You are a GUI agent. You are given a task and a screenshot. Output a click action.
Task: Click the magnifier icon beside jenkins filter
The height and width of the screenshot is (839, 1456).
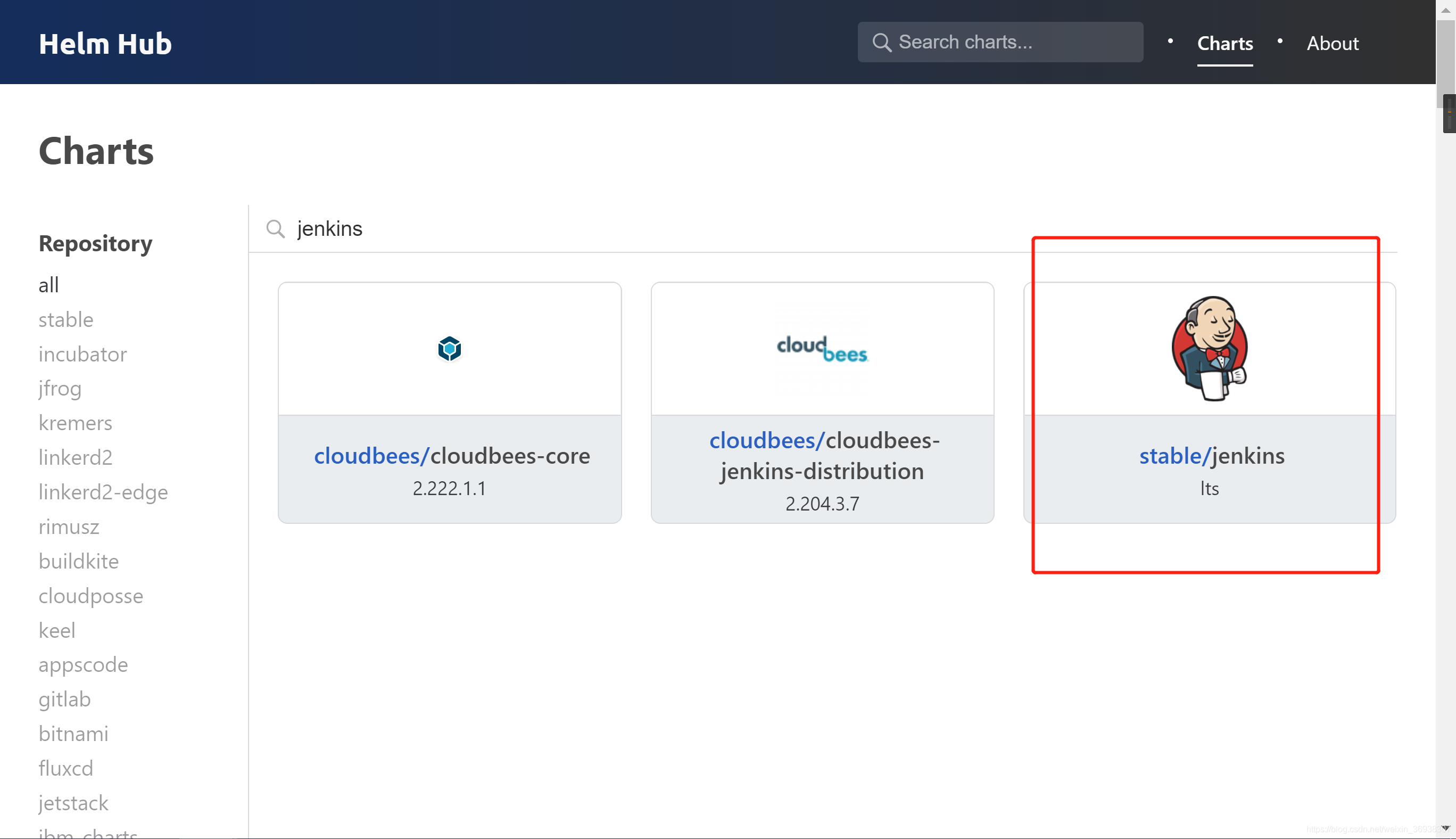[275, 229]
